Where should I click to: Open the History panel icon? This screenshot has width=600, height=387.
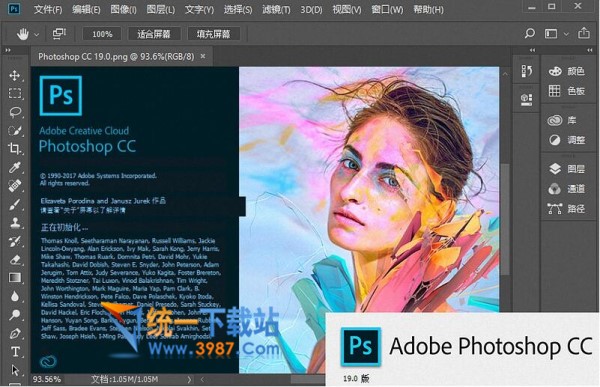tap(526, 71)
